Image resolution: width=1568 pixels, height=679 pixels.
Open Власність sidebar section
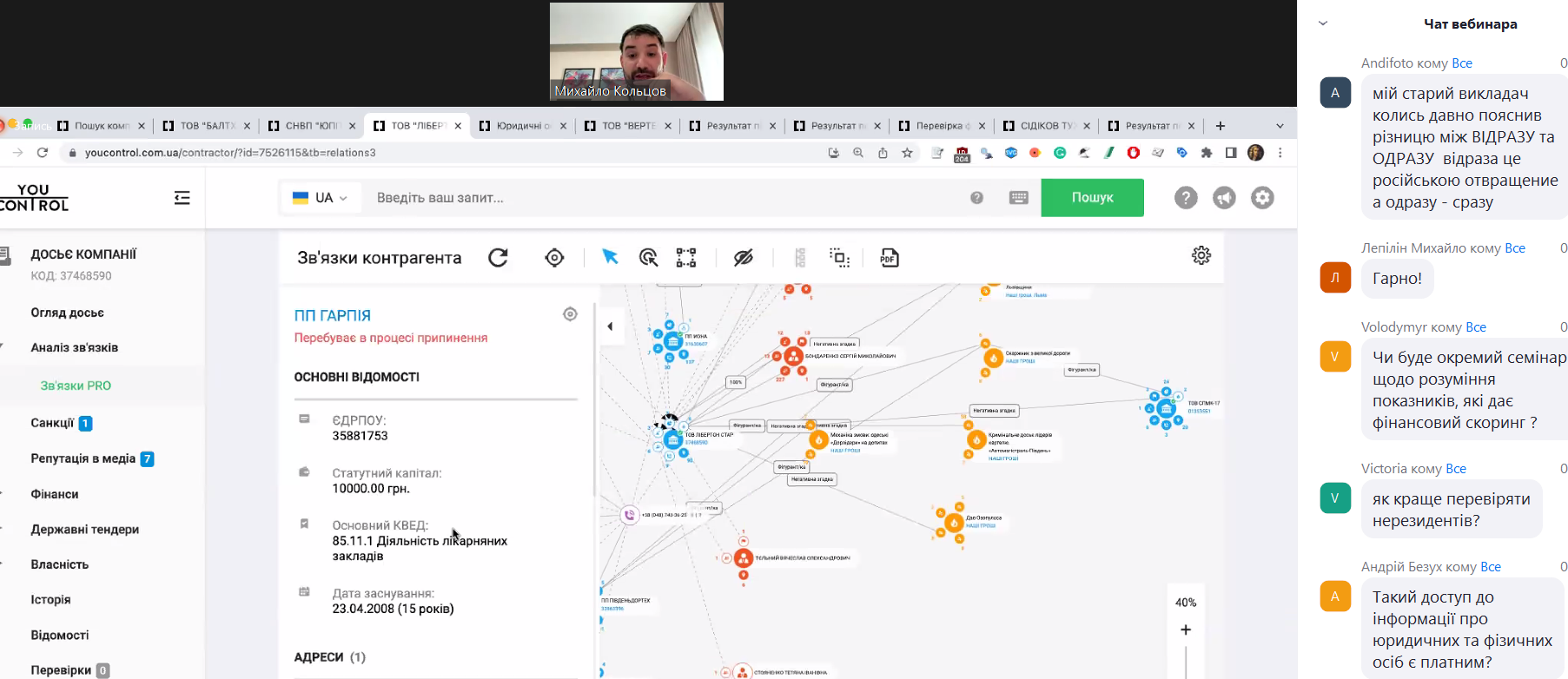click(59, 564)
